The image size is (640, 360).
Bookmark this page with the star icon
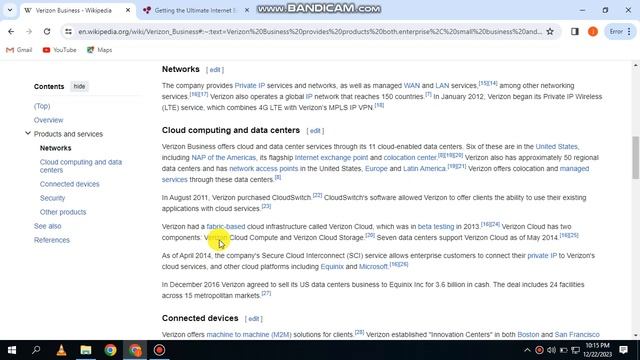[550, 31]
